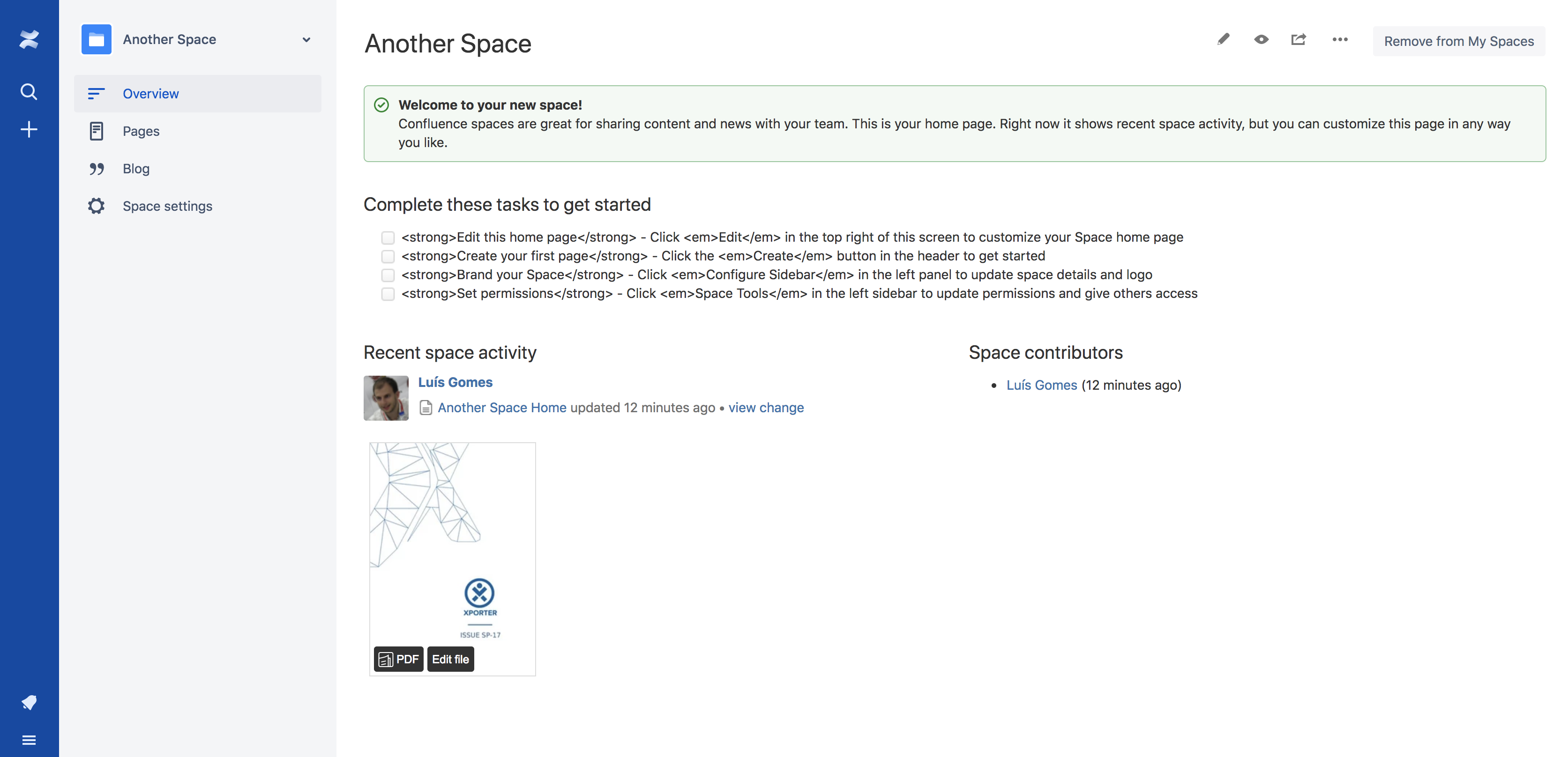
Task: Check the 'Edit this home page' task
Action: [x=388, y=237]
